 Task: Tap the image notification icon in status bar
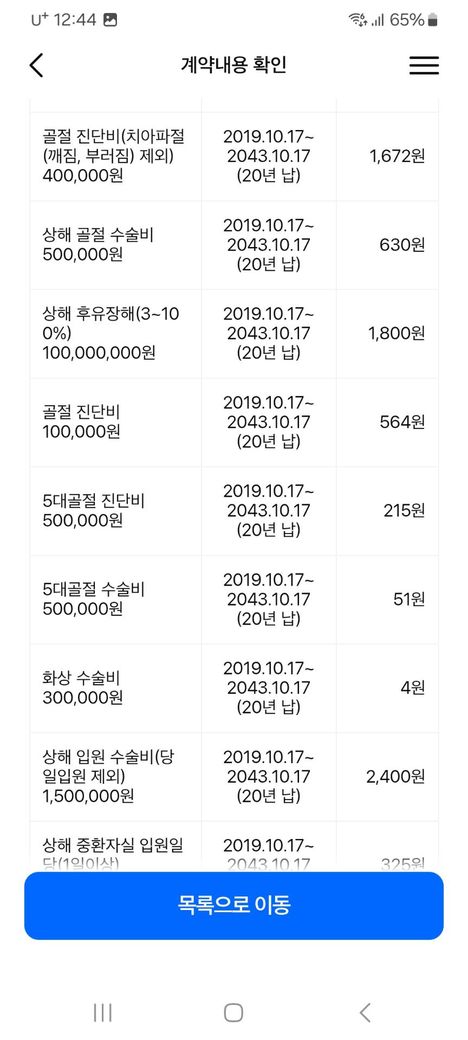(x=111, y=20)
